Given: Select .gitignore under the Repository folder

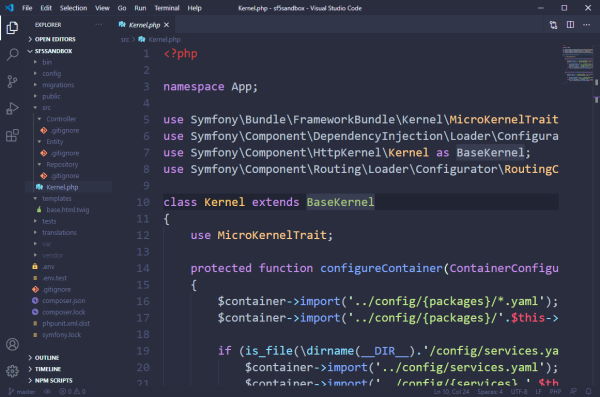Looking at the screenshot, I should tap(65, 176).
